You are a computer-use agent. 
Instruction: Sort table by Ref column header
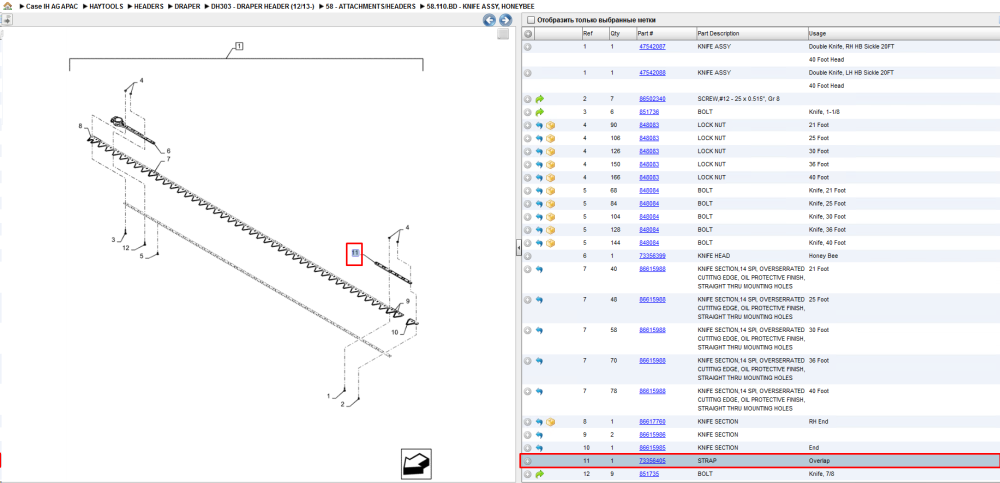coord(587,33)
